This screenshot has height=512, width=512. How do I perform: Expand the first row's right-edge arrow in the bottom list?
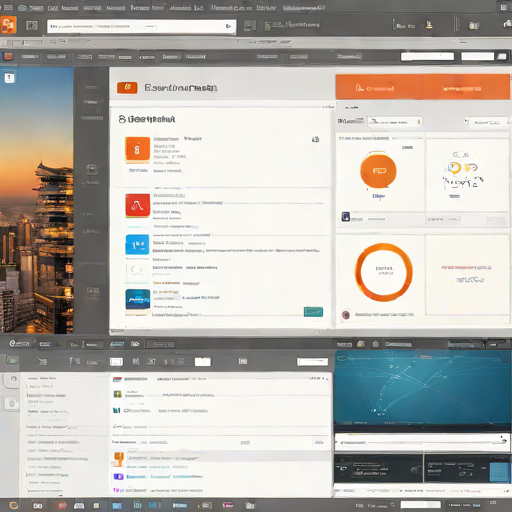pos(323,379)
